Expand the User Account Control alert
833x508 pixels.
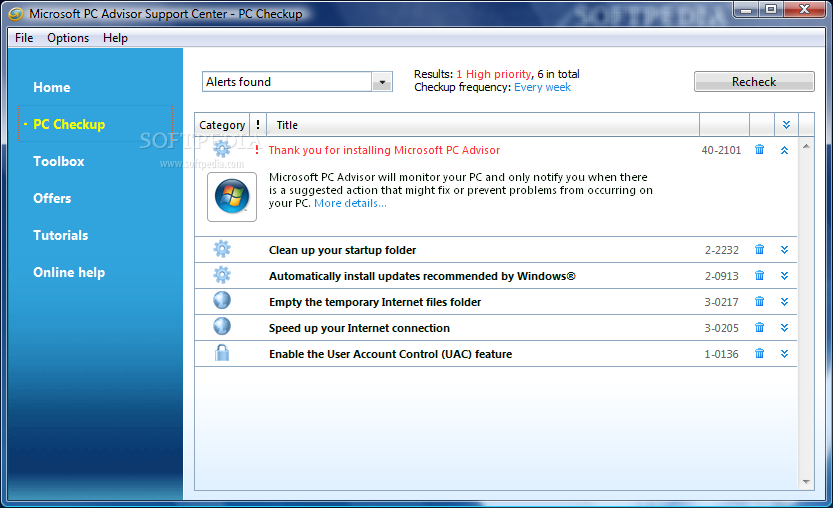coord(785,354)
